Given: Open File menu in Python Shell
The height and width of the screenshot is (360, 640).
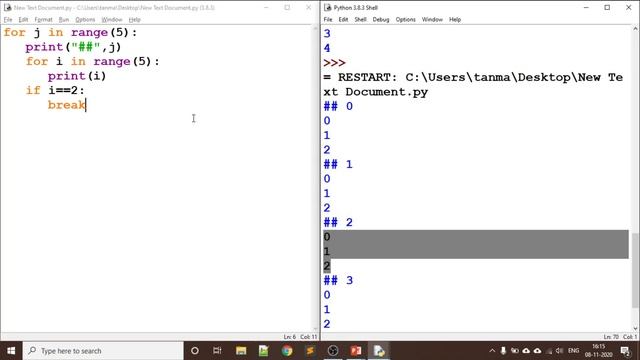Looking at the screenshot, I should click(x=328, y=20).
